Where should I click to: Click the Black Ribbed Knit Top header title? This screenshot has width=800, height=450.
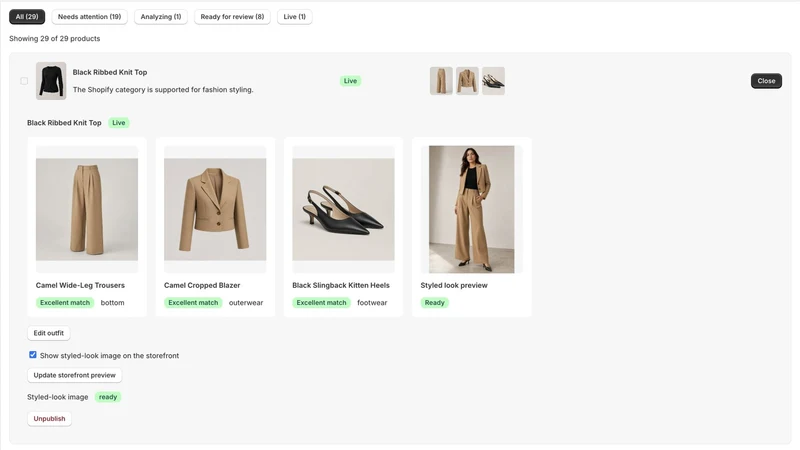(x=110, y=72)
